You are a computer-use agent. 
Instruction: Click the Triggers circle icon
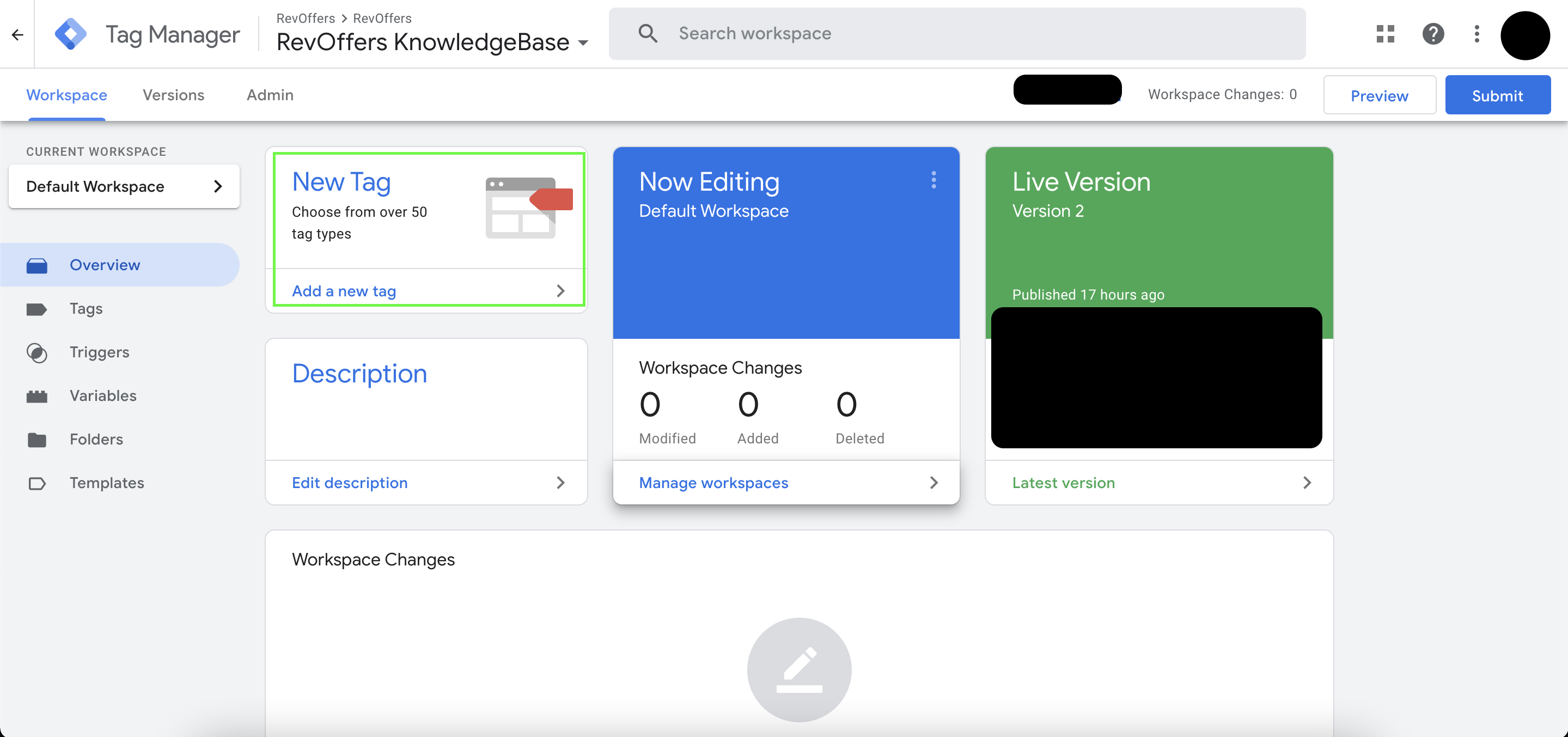coord(36,353)
